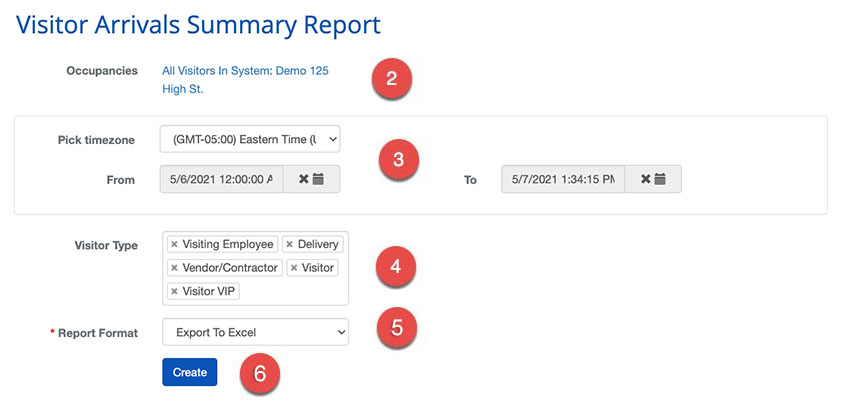This screenshot has width=842, height=400.
Task: Clear the From date with the X icon
Action: pyautogui.click(x=304, y=180)
